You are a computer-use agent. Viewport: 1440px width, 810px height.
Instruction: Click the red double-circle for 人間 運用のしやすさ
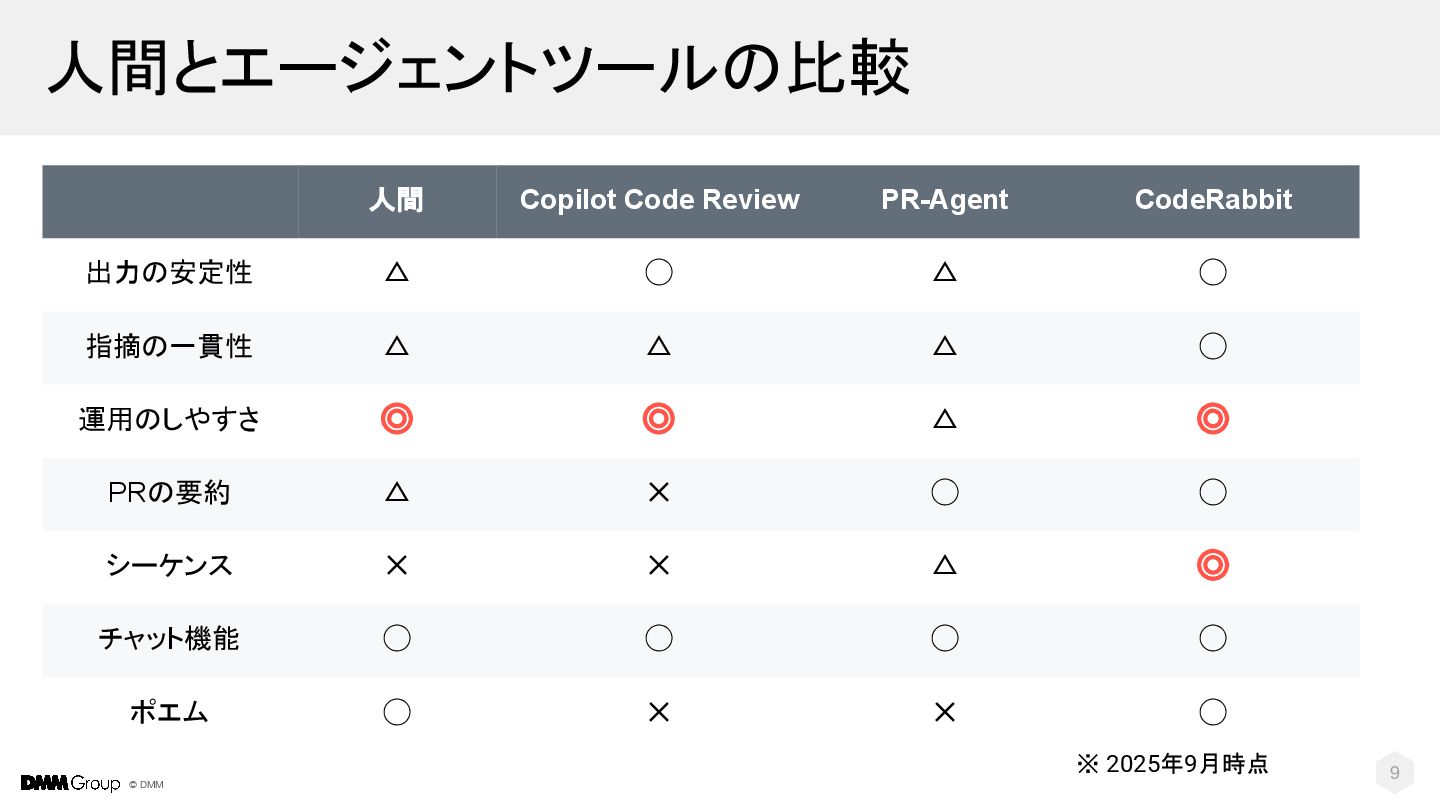pyautogui.click(x=397, y=418)
